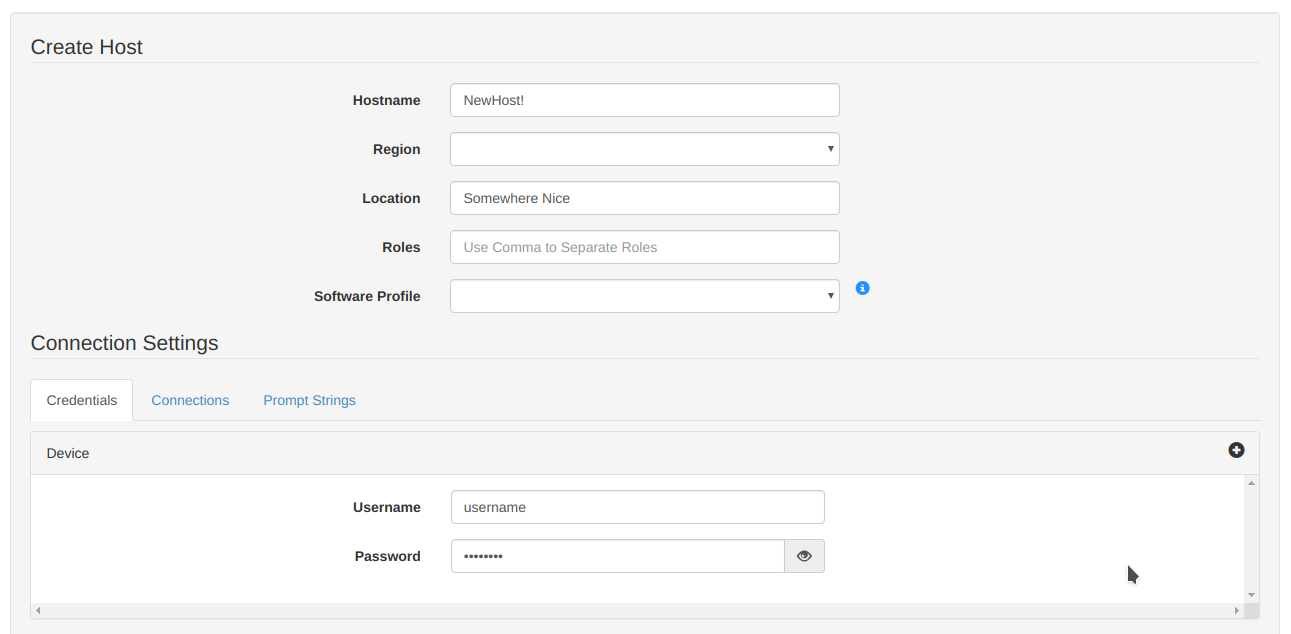
Task: Click the Device panel header
Action: tap(600, 453)
